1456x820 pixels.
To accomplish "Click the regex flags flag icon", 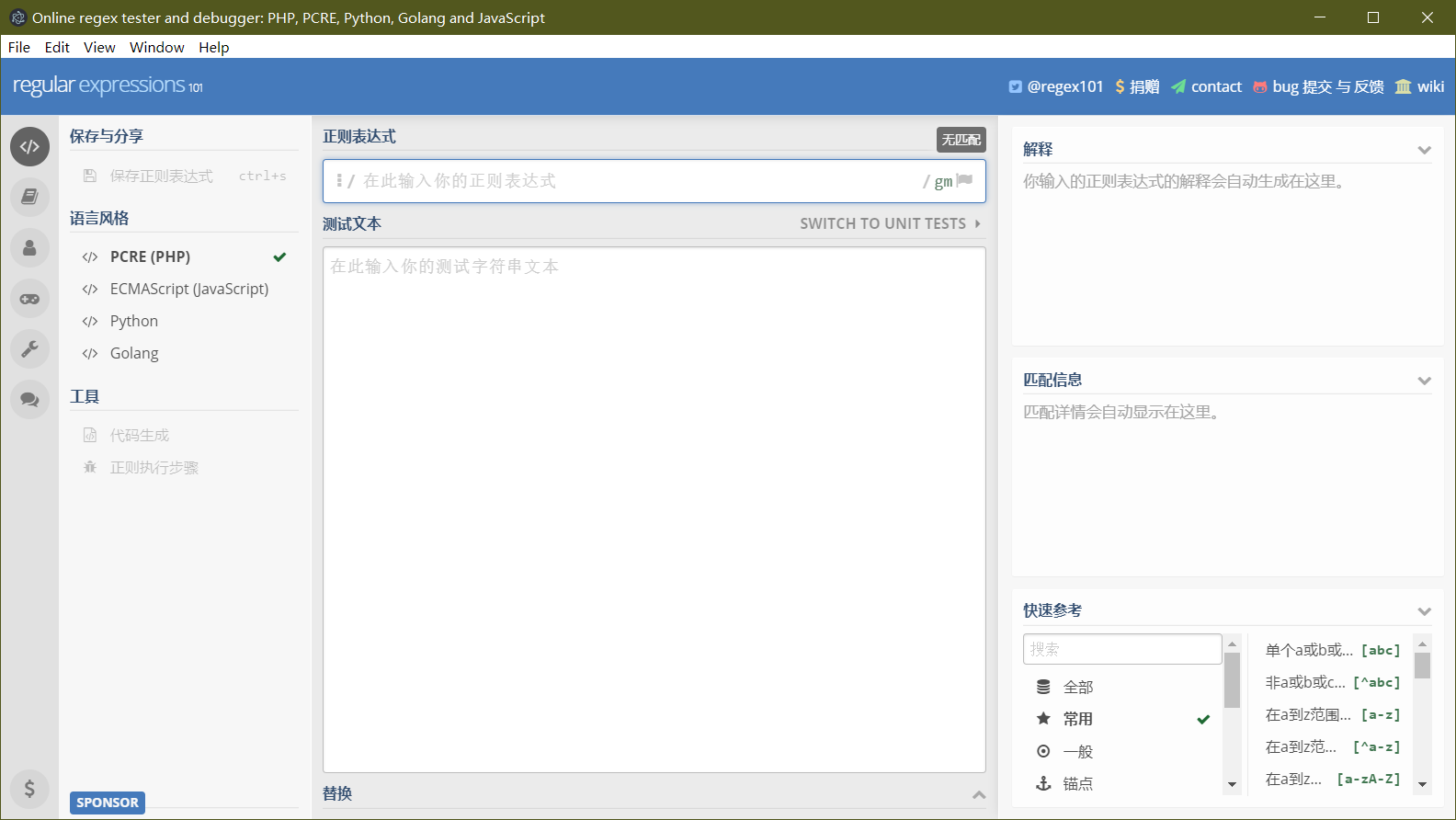I will (x=964, y=180).
